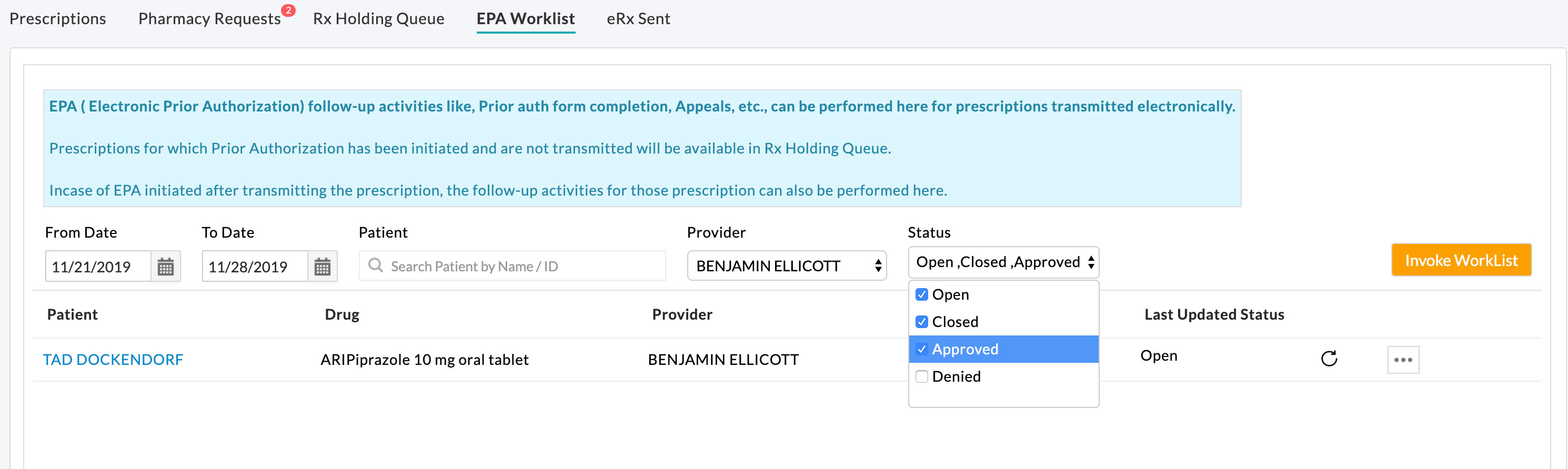The image size is (1568, 469).
Task: Click the Pharmacy Requests notification badge
Action: coord(288,11)
